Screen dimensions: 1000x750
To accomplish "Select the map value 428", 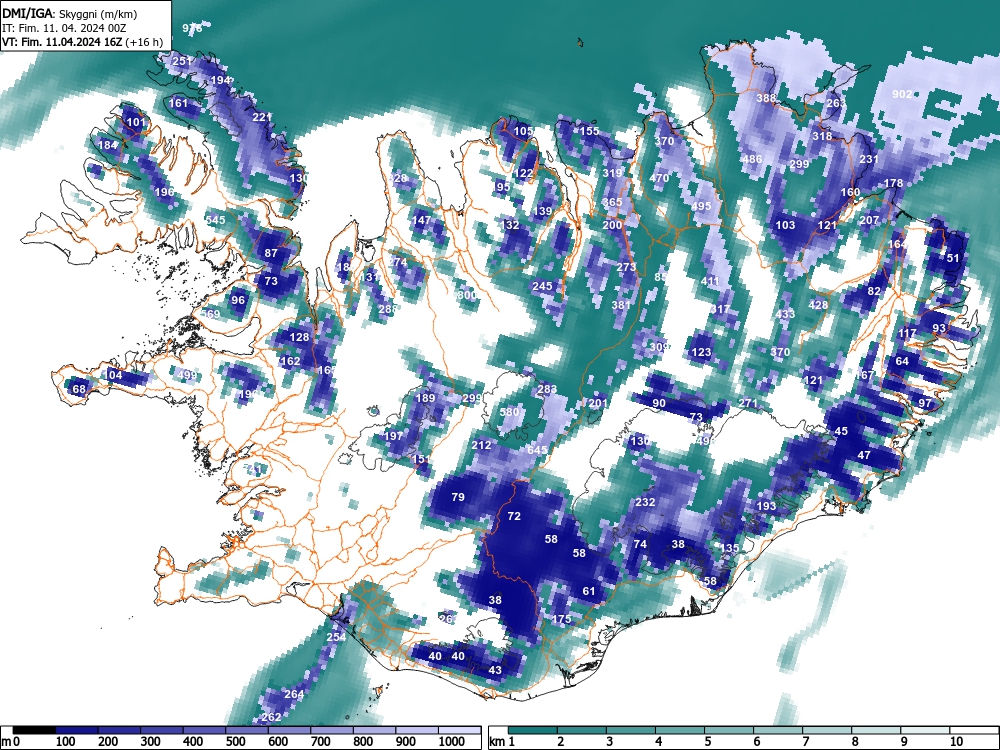I will [818, 305].
